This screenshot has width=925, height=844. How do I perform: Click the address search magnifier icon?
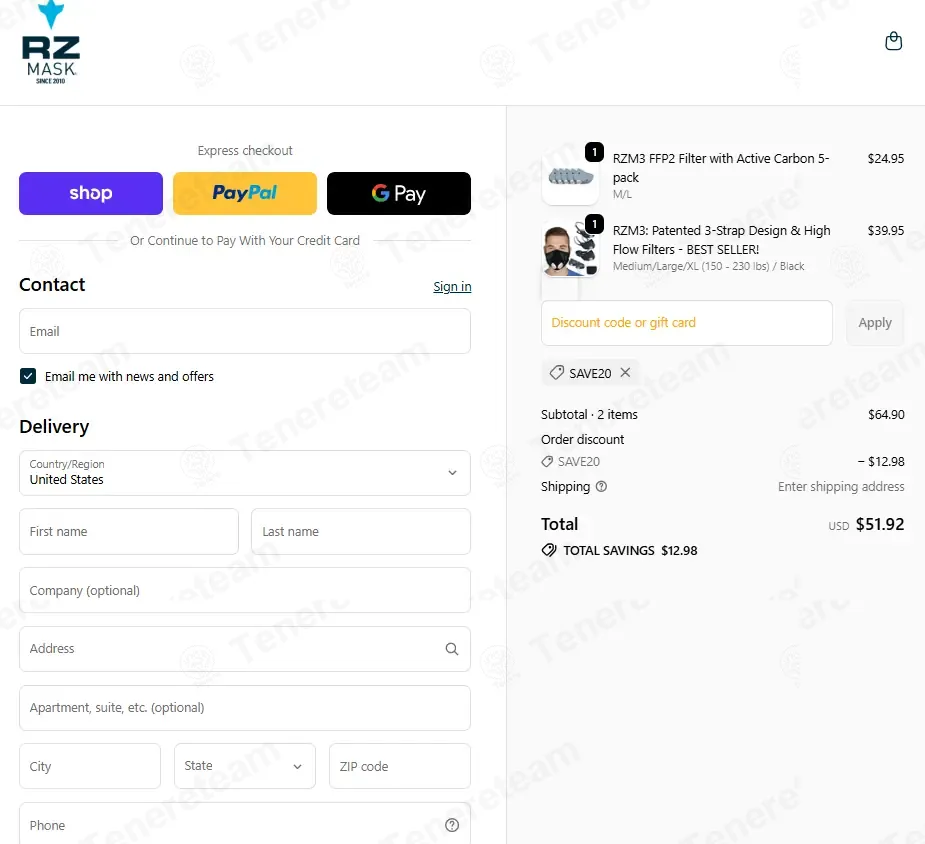tap(452, 649)
